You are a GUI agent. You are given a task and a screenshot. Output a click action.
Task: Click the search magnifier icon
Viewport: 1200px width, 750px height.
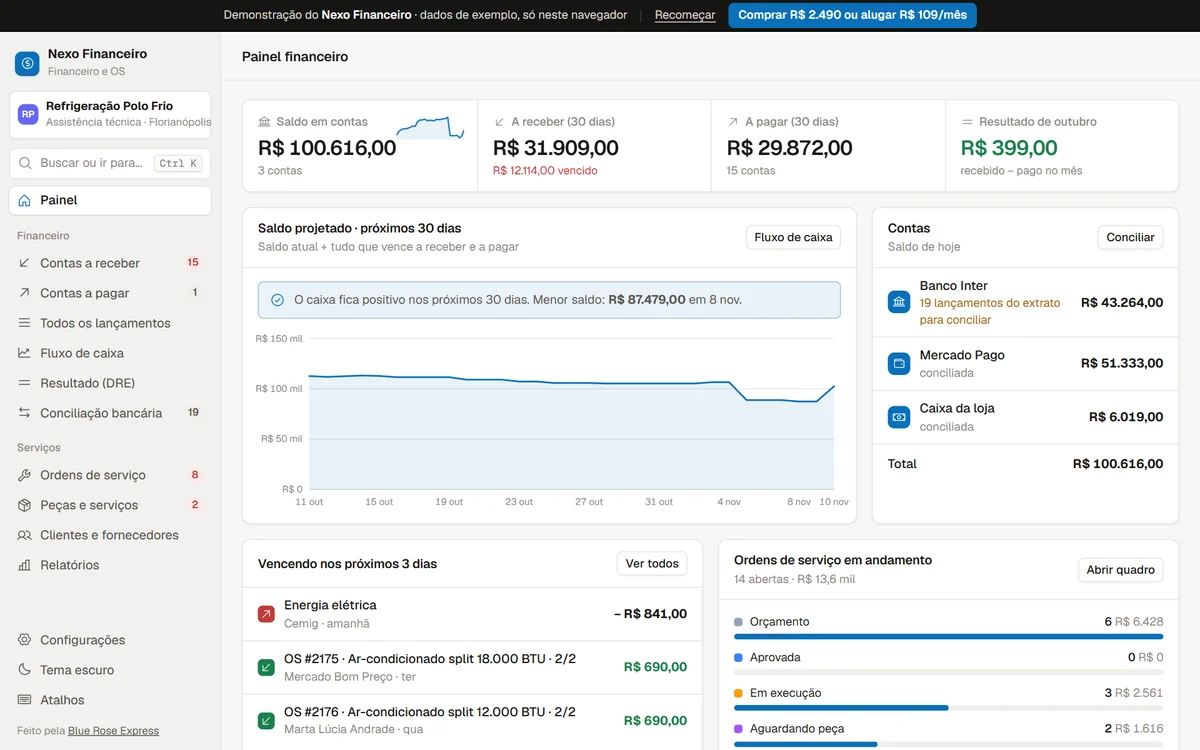(25, 163)
